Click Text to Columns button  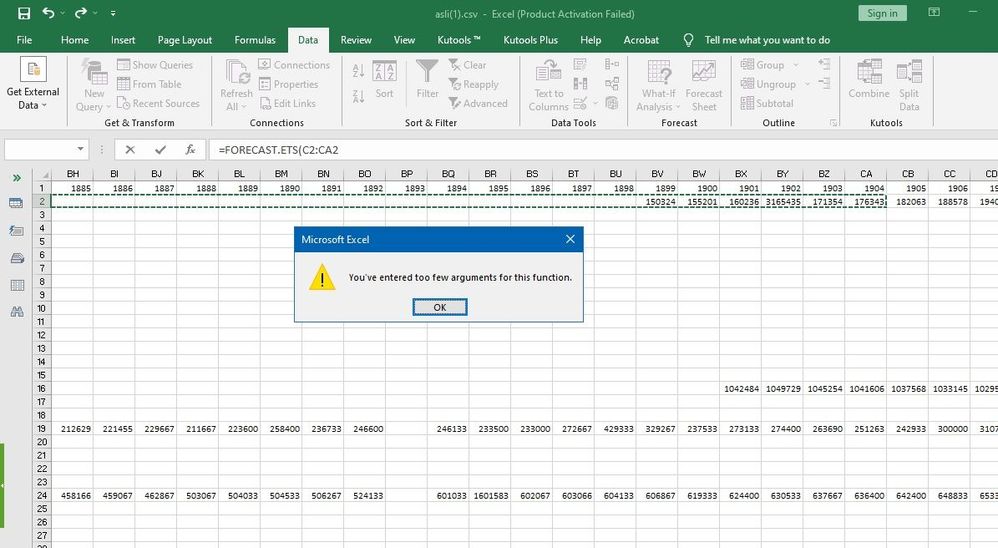pos(548,85)
